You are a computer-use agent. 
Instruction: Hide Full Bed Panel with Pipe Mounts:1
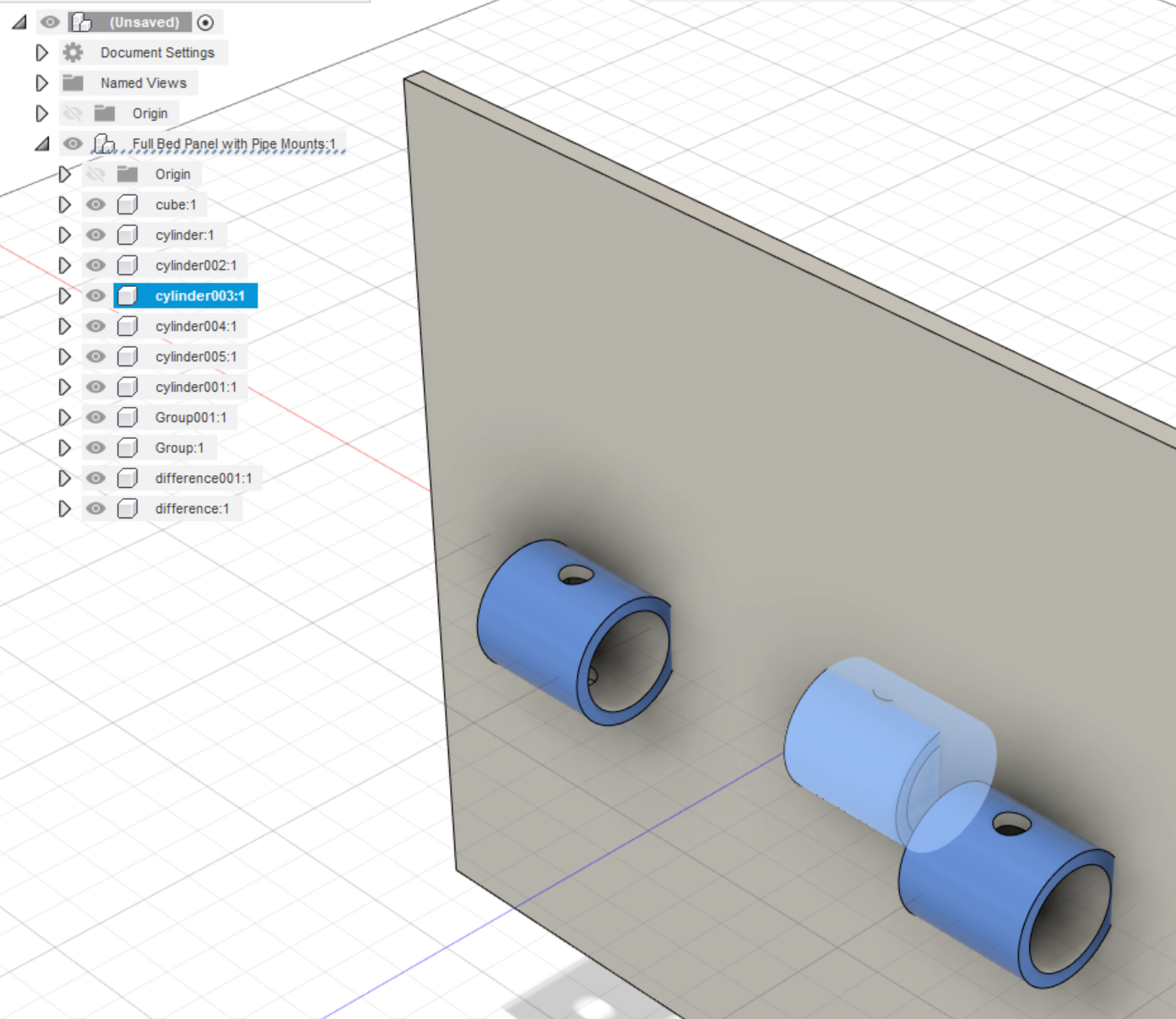73,144
